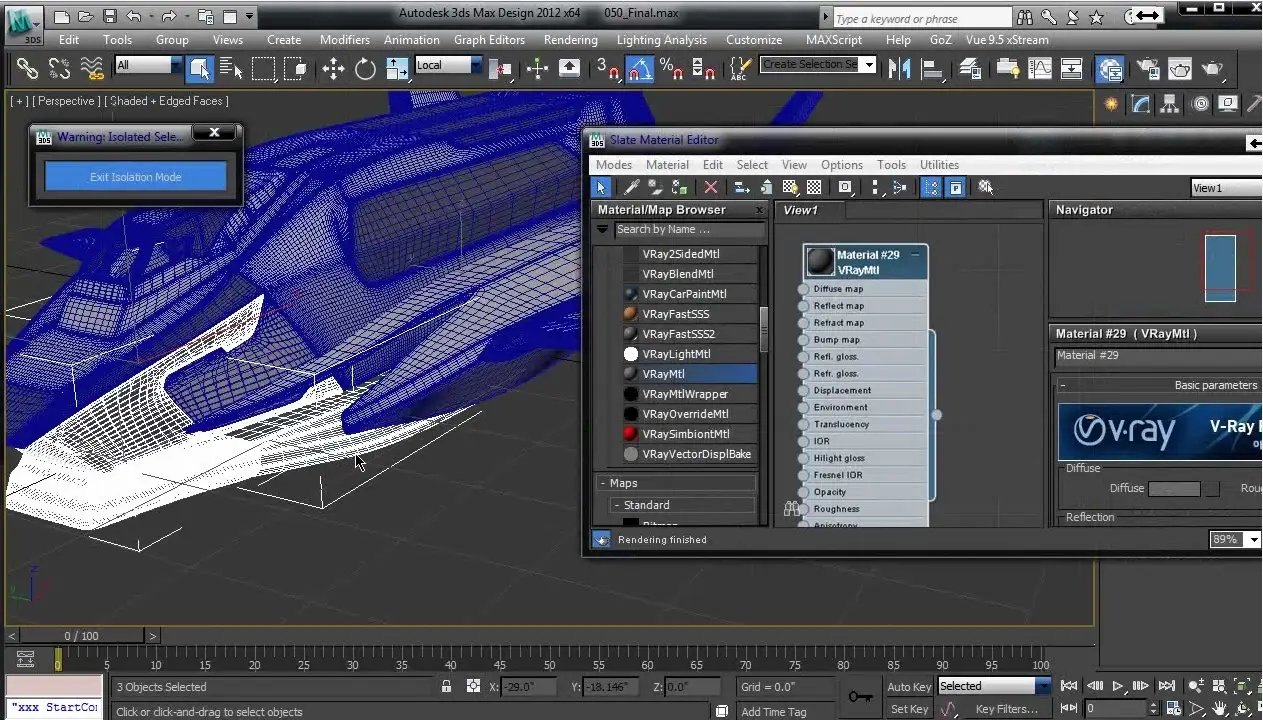Open the Modifiers menu
Viewport: 1263px width, 720px height.
pyautogui.click(x=344, y=40)
